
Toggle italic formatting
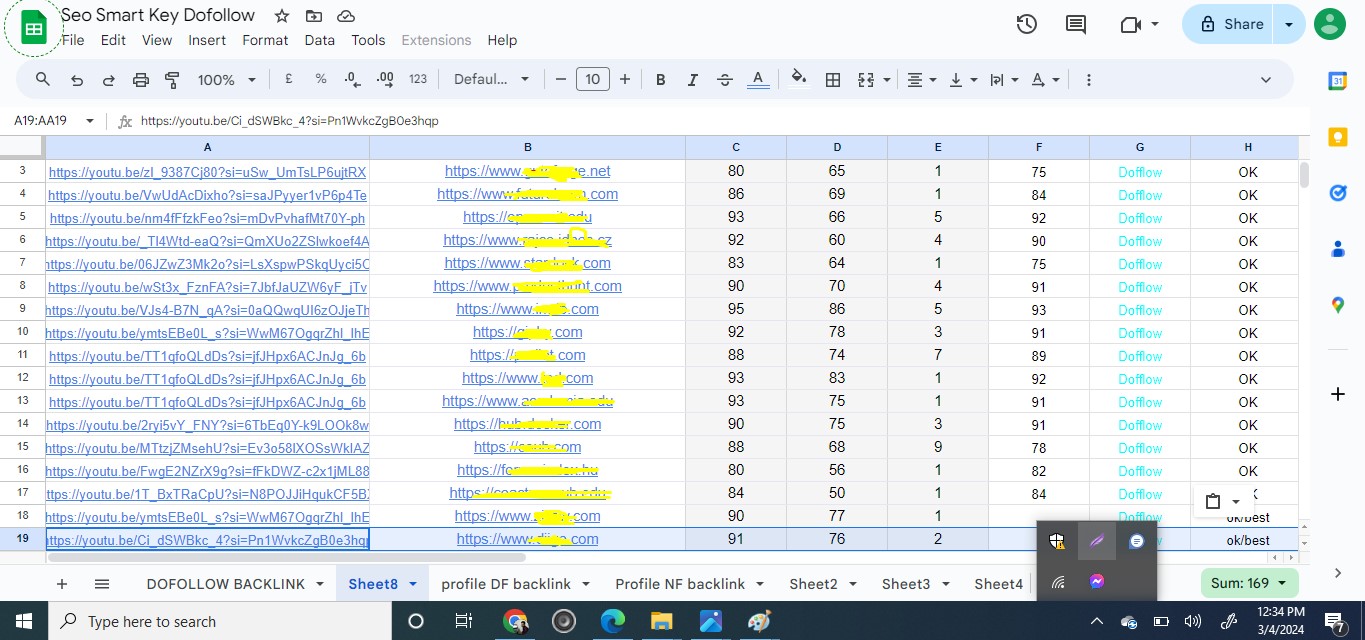(x=692, y=80)
